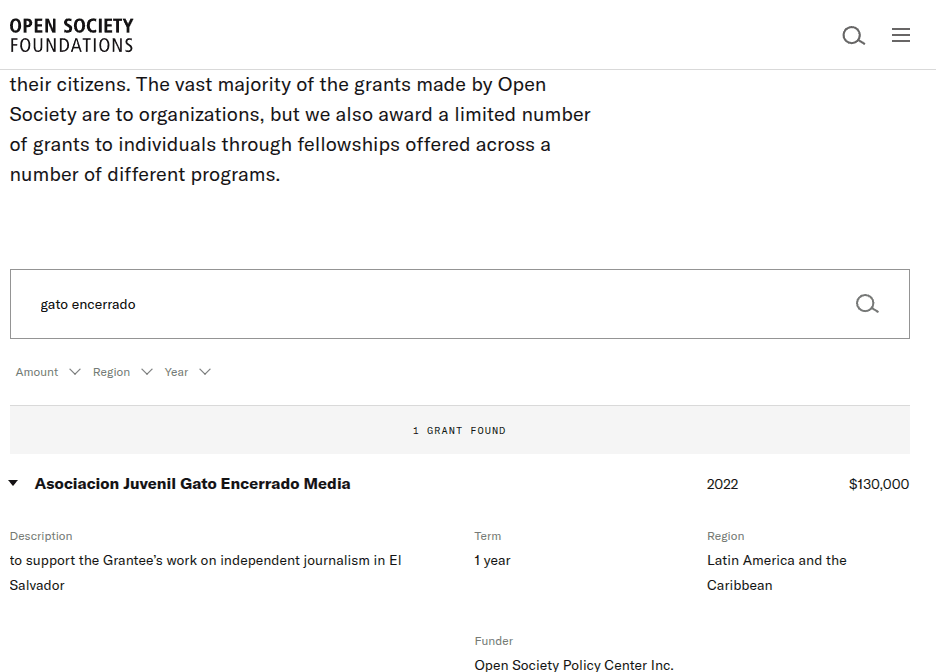The image size is (936, 672).
Task: Open the Region filter dropdown
Action: tap(122, 372)
